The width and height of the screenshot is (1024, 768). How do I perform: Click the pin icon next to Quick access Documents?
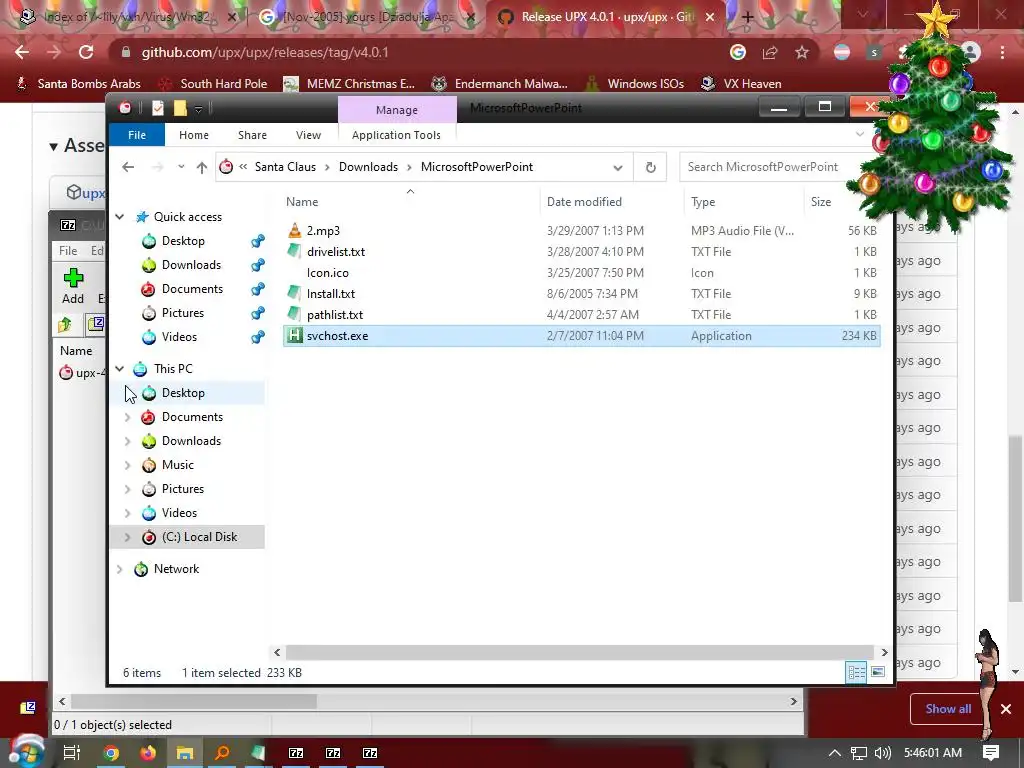(x=258, y=289)
